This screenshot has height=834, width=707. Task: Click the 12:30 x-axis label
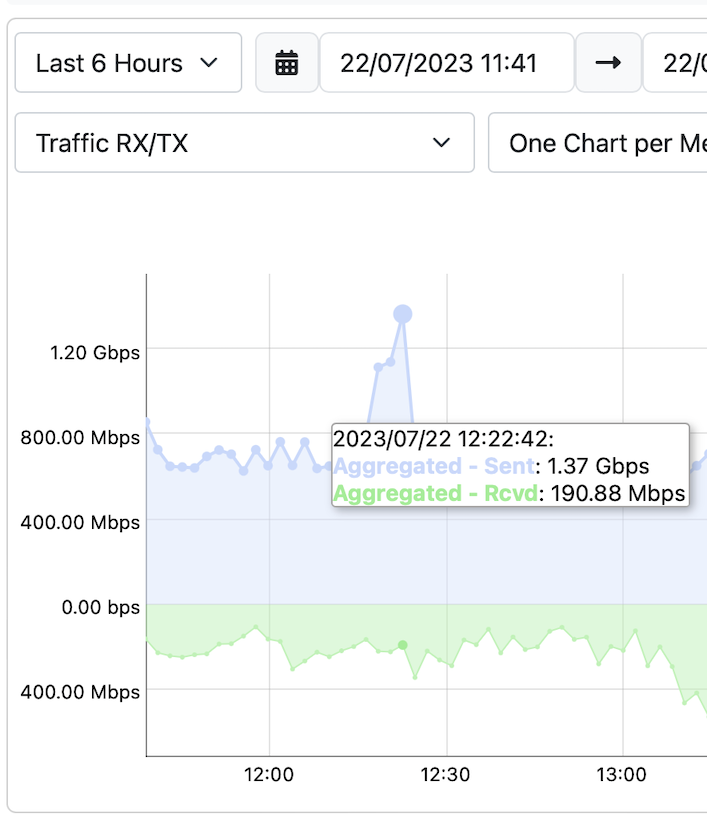point(445,774)
